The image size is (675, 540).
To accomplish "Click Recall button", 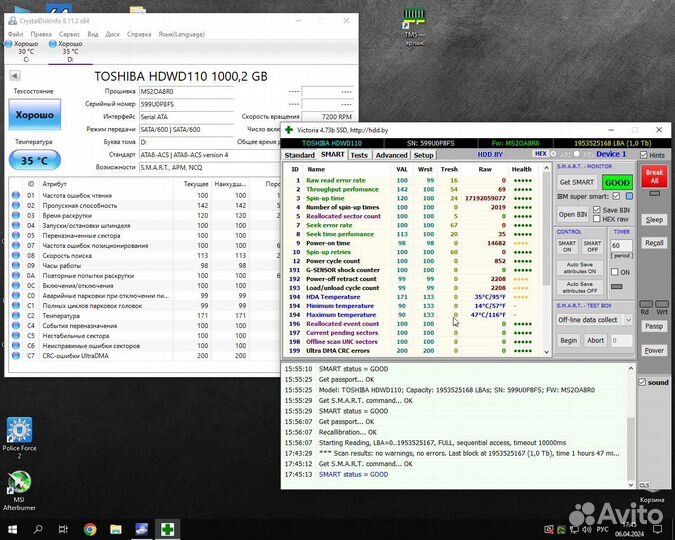I will pos(654,243).
